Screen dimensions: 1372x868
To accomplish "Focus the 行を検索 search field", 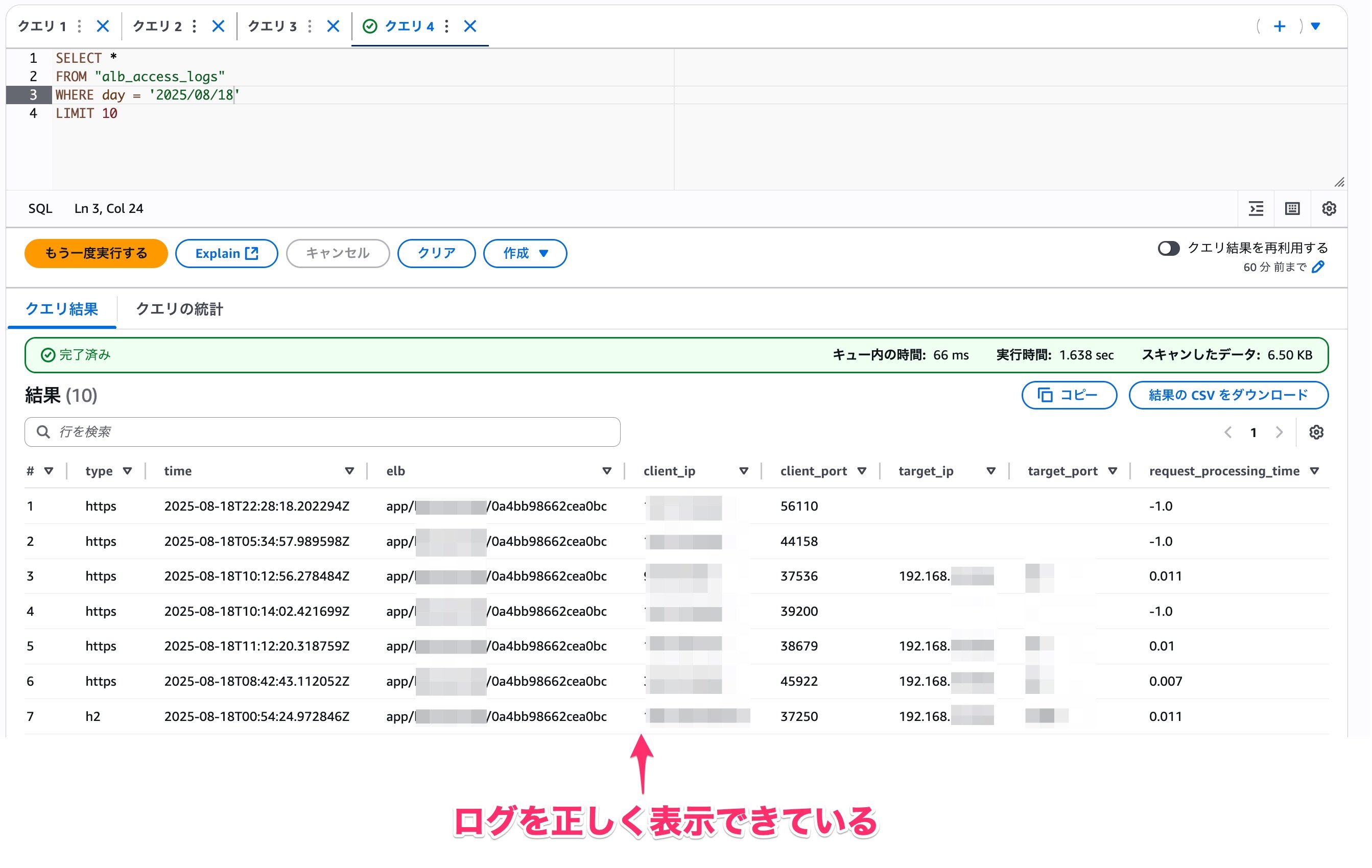I will coord(322,432).
